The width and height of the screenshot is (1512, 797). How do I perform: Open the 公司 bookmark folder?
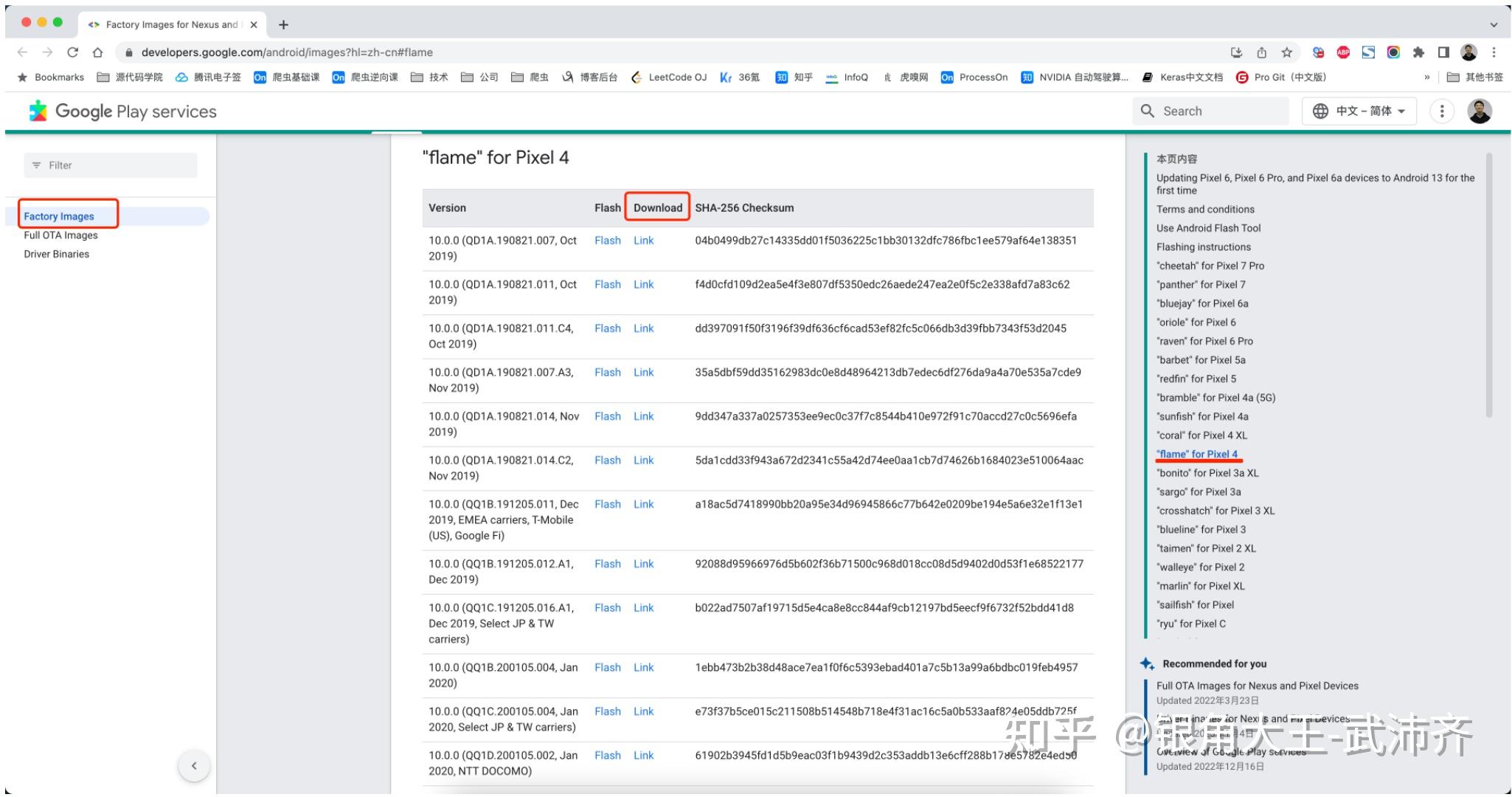pyautogui.click(x=479, y=77)
